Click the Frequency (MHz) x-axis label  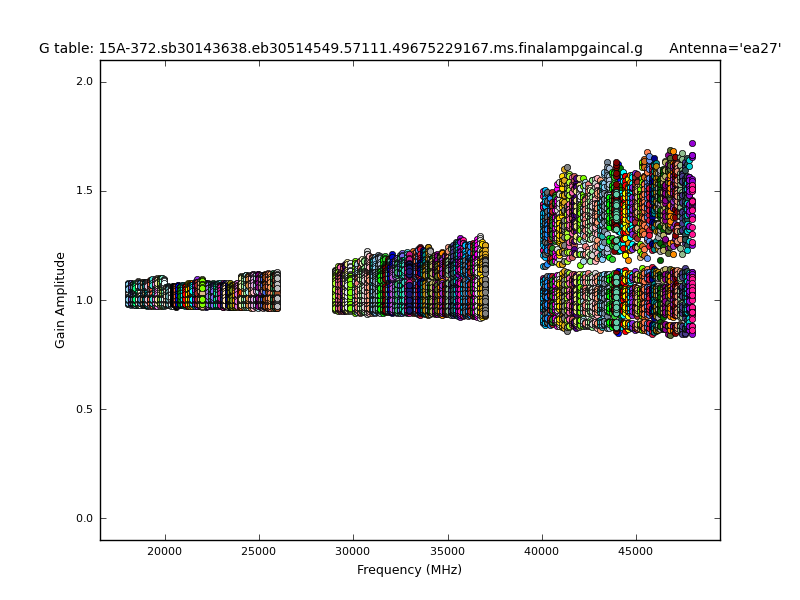click(x=409, y=570)
